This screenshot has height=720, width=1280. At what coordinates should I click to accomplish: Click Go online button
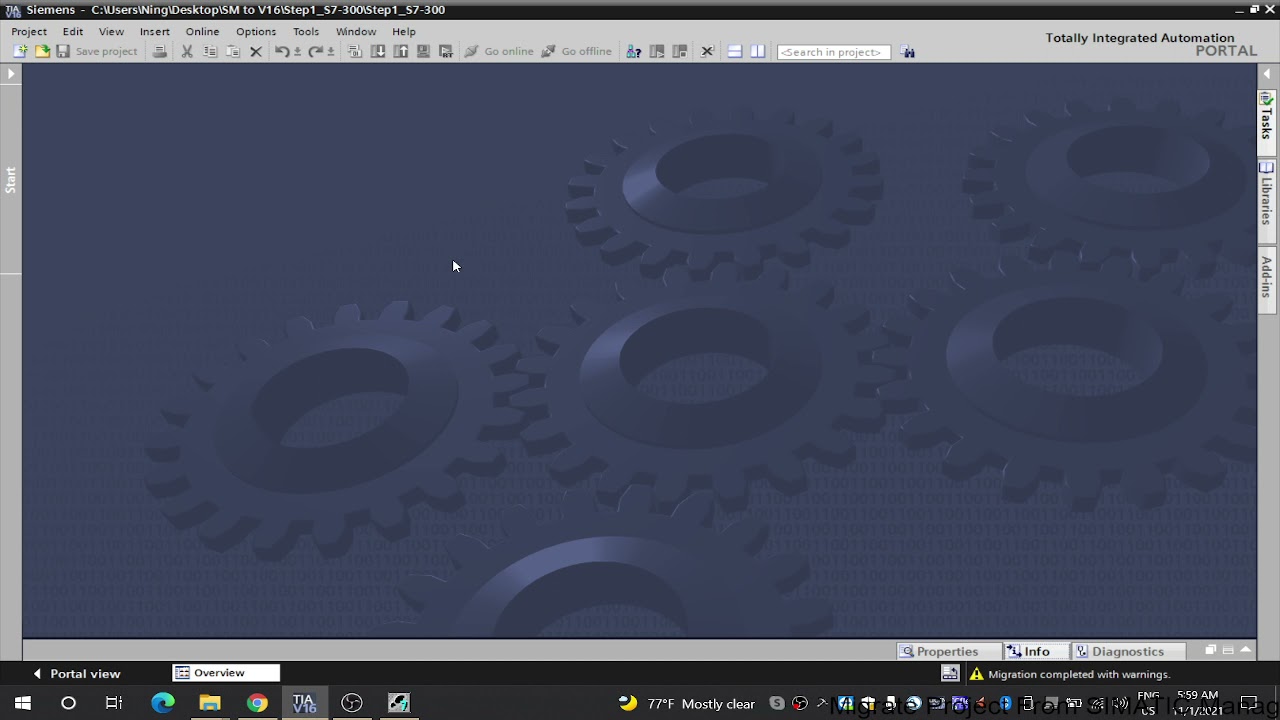499,51
